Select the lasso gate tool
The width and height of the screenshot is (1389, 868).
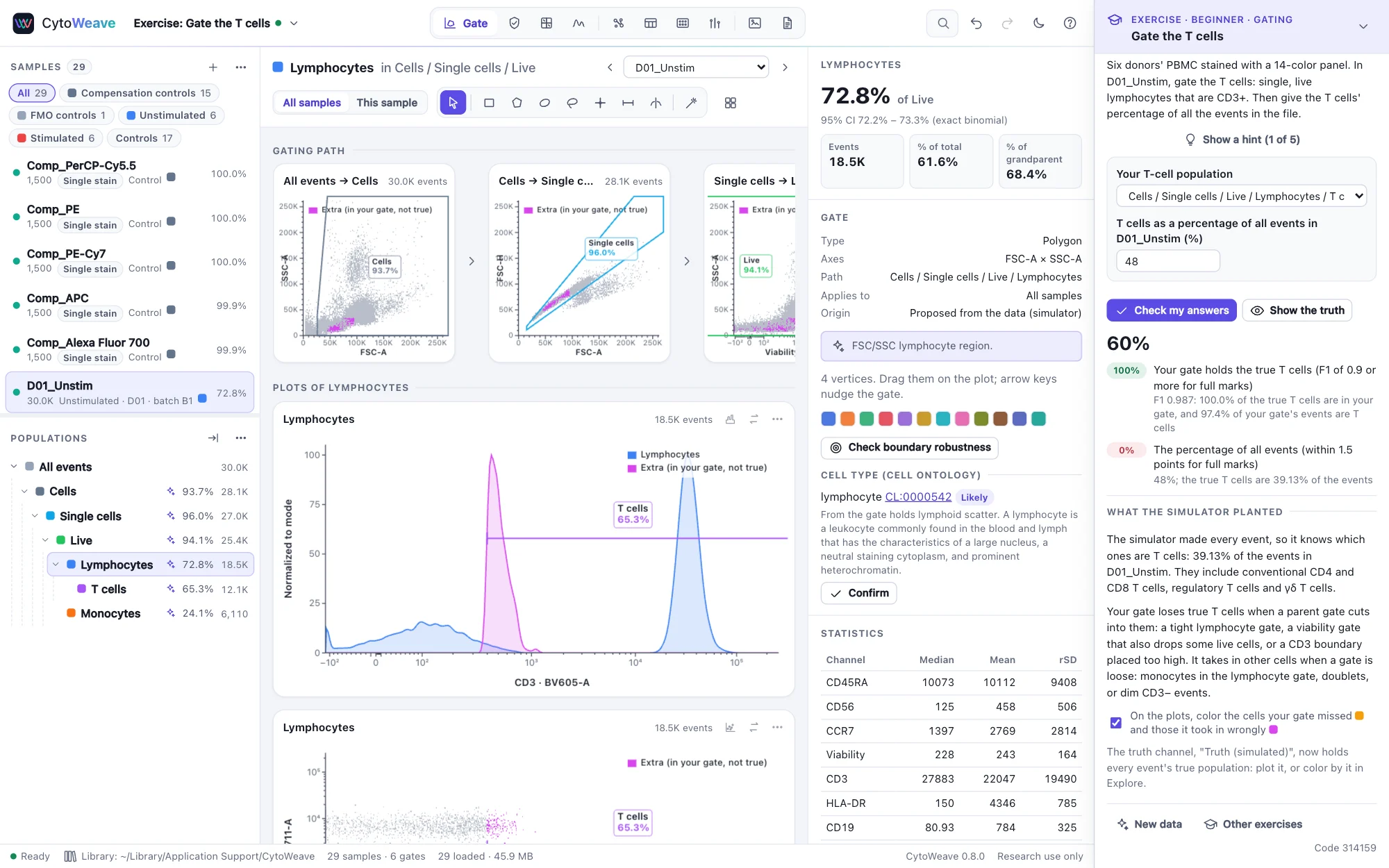pos(572,103)
